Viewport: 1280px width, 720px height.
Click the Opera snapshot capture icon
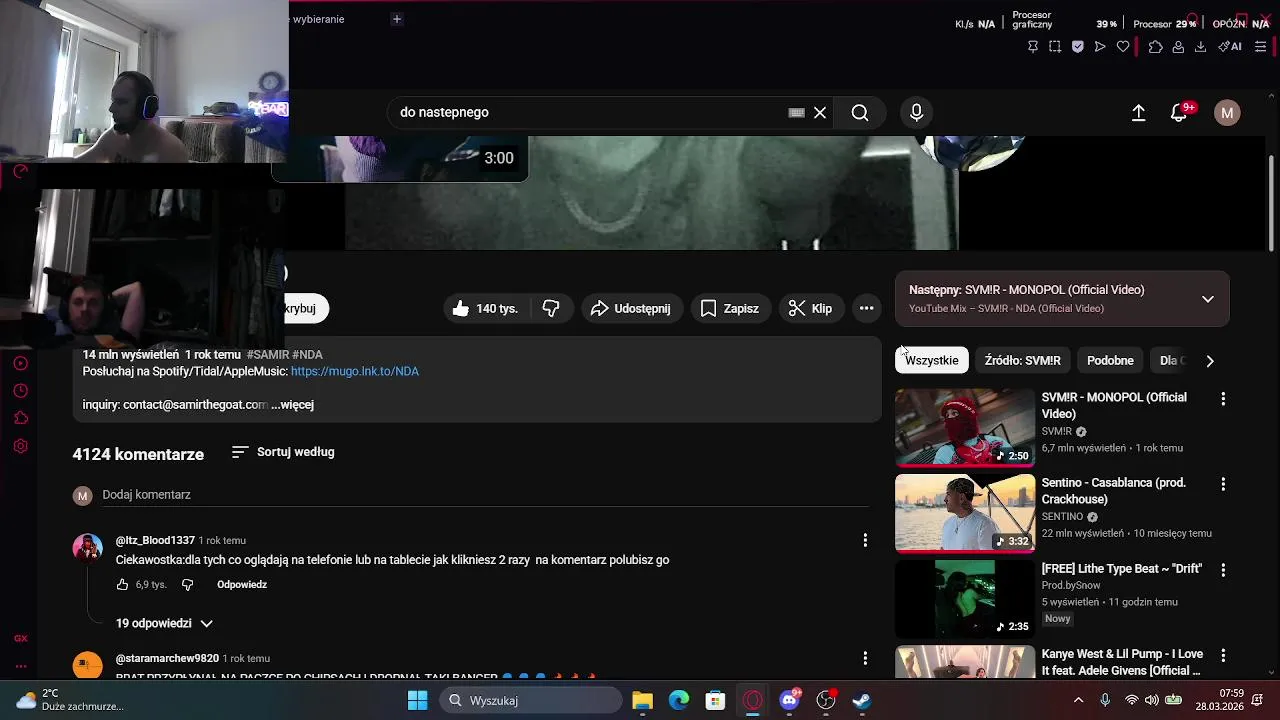coord(1055,46)
